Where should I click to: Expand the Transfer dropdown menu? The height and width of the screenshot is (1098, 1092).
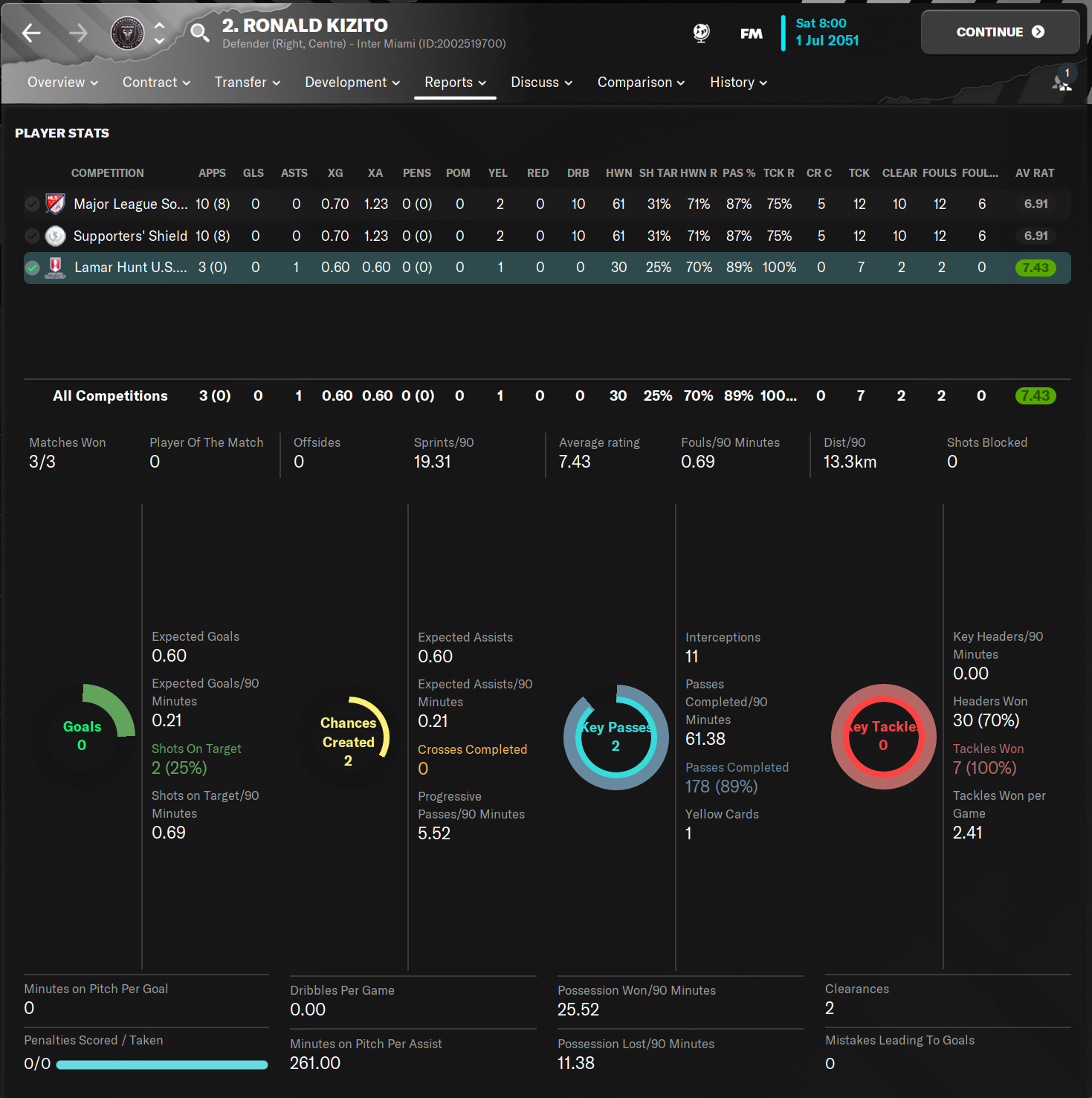pyautogui.click(x=247, y=83)
